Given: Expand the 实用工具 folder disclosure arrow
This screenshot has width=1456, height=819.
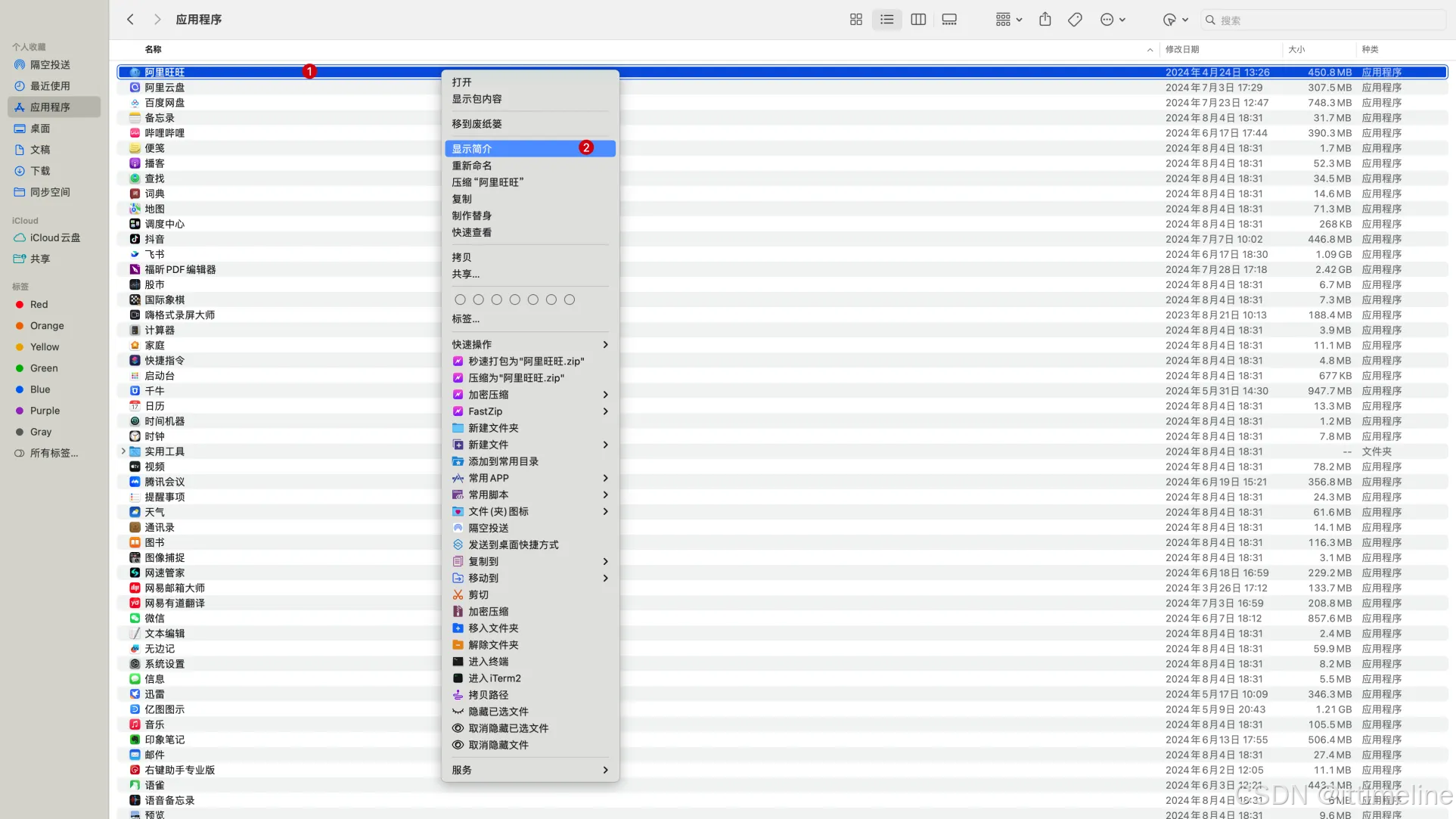Looking at the screenshot, I should coord(123,451).
